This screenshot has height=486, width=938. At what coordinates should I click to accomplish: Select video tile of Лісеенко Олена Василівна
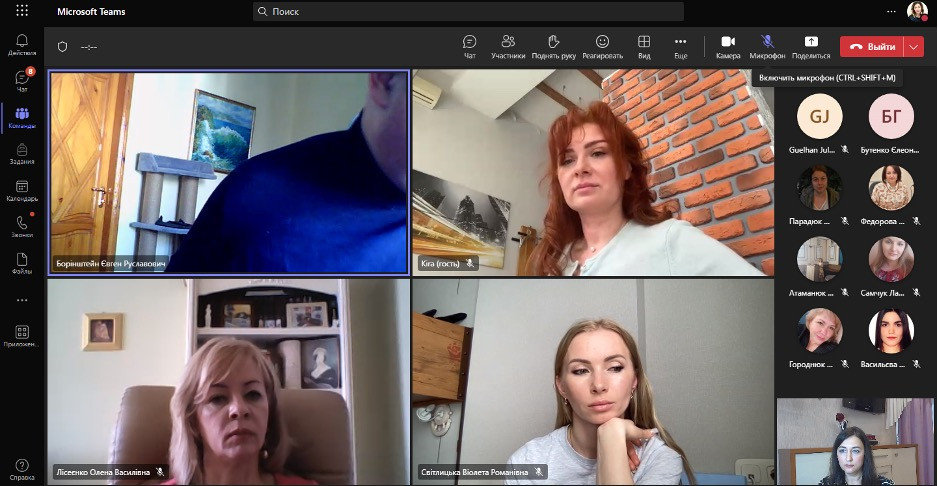click(x=229, y=382)
